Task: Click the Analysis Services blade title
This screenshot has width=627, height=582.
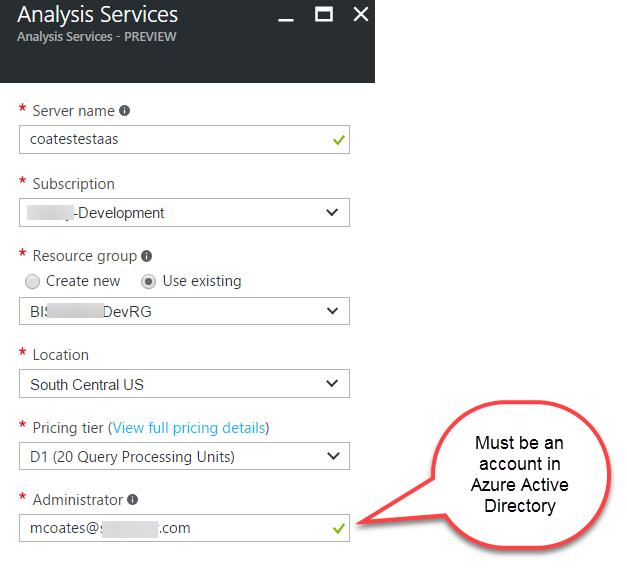Action: coord(98,14)
